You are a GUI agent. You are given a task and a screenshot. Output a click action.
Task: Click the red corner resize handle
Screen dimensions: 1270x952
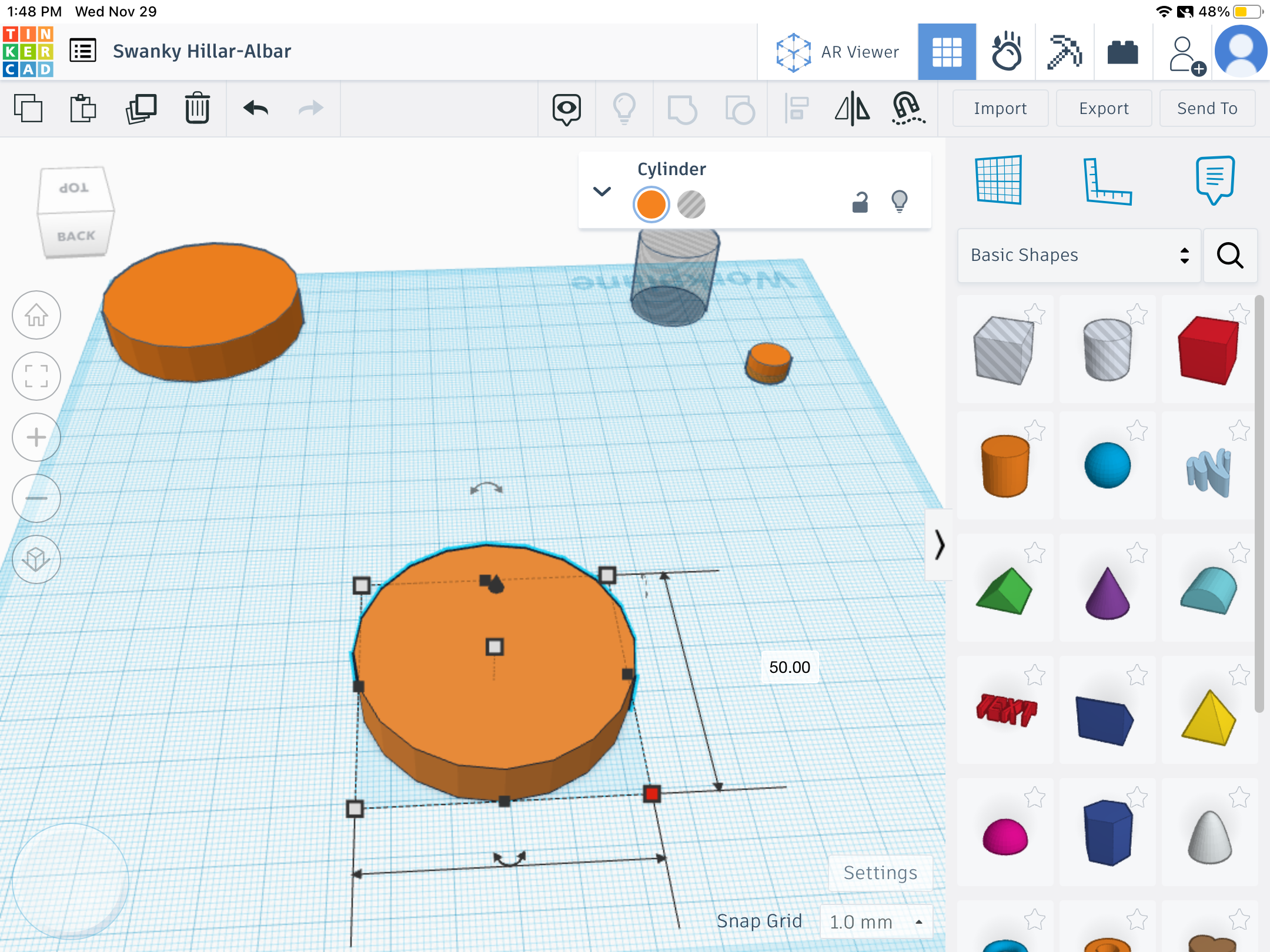(x=651, y=793)
